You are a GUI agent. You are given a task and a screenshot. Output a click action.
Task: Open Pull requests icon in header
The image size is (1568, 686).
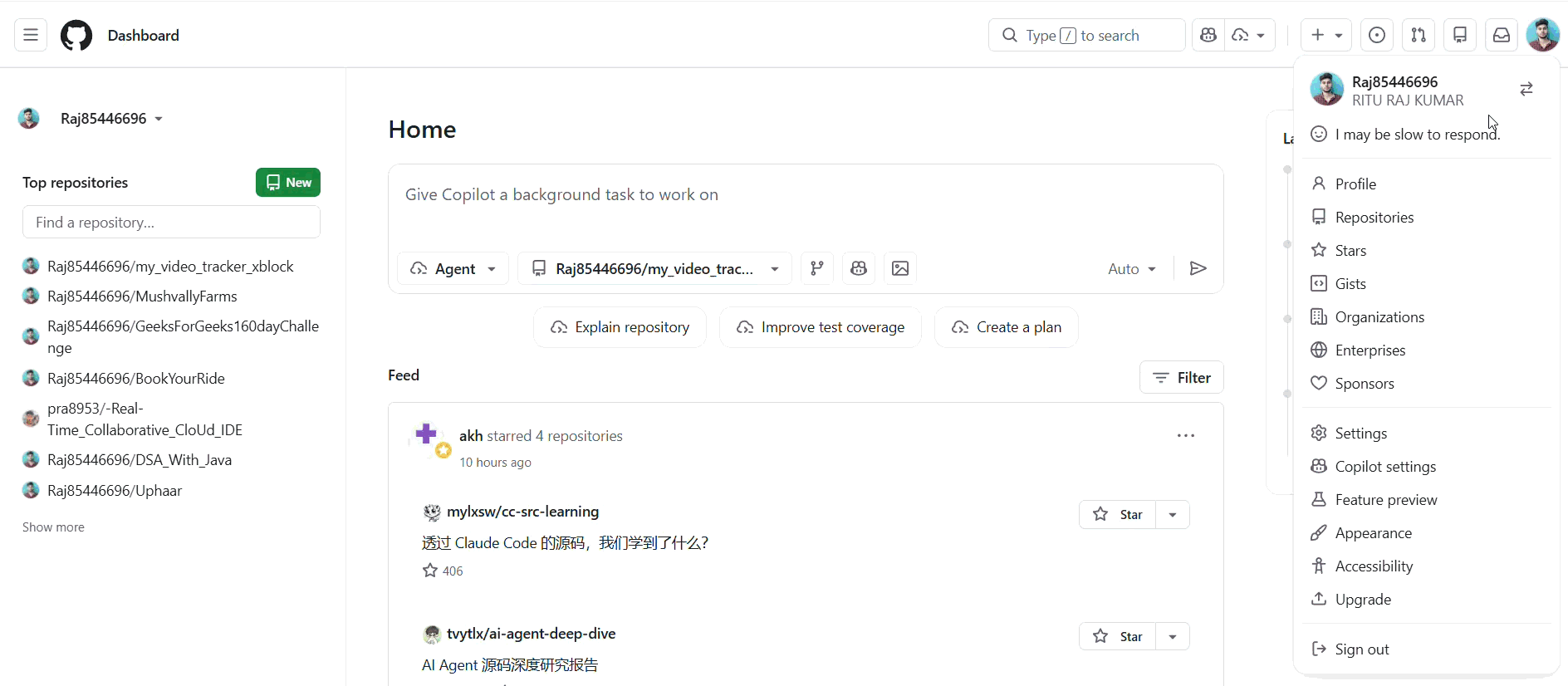coord(1419,35)
